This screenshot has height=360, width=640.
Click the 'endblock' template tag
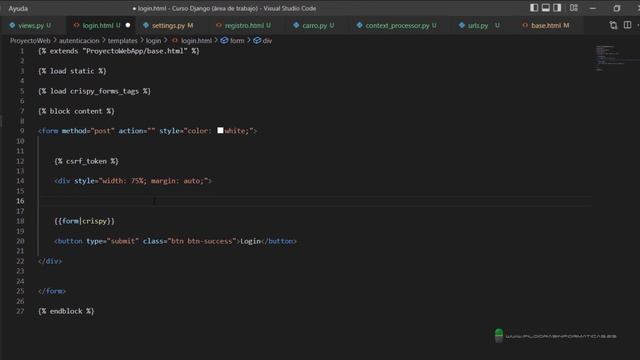(x=66, y=311)
